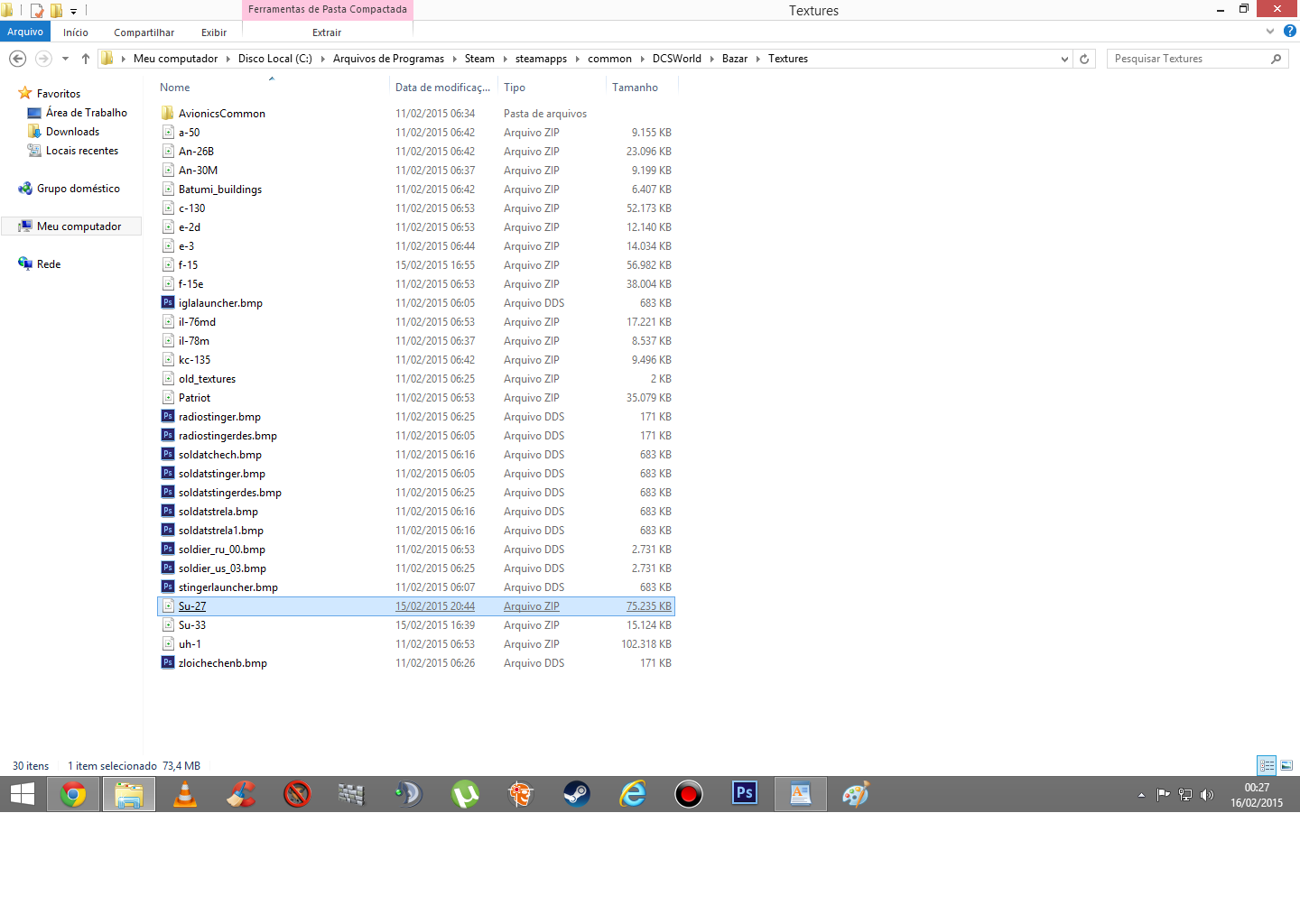Click the Favoritos star icon
Viewport: 1300px width, 924px height.
pyautogui.click(x=25, y=93)
